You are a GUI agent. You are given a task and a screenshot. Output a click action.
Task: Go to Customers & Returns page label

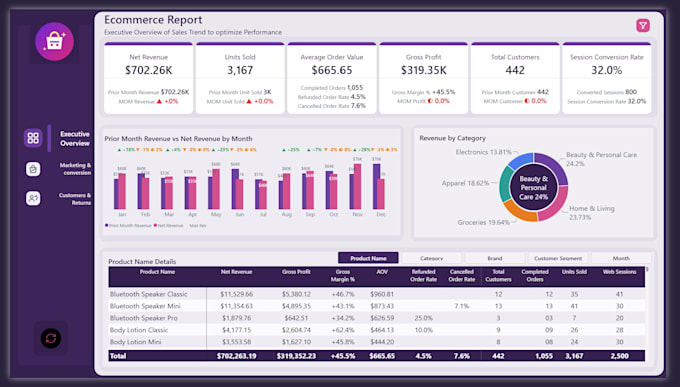pos(75,199)
